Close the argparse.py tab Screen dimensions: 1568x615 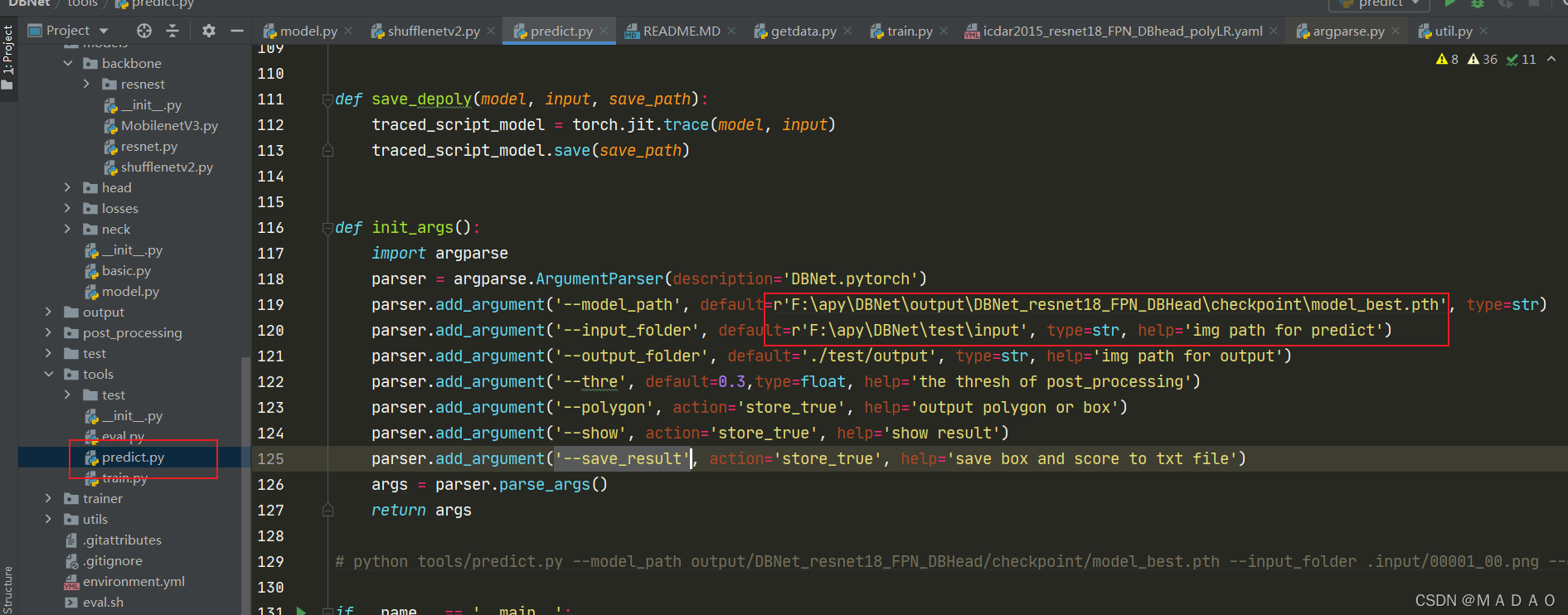pyautogui.click(x=1396, y=31)
